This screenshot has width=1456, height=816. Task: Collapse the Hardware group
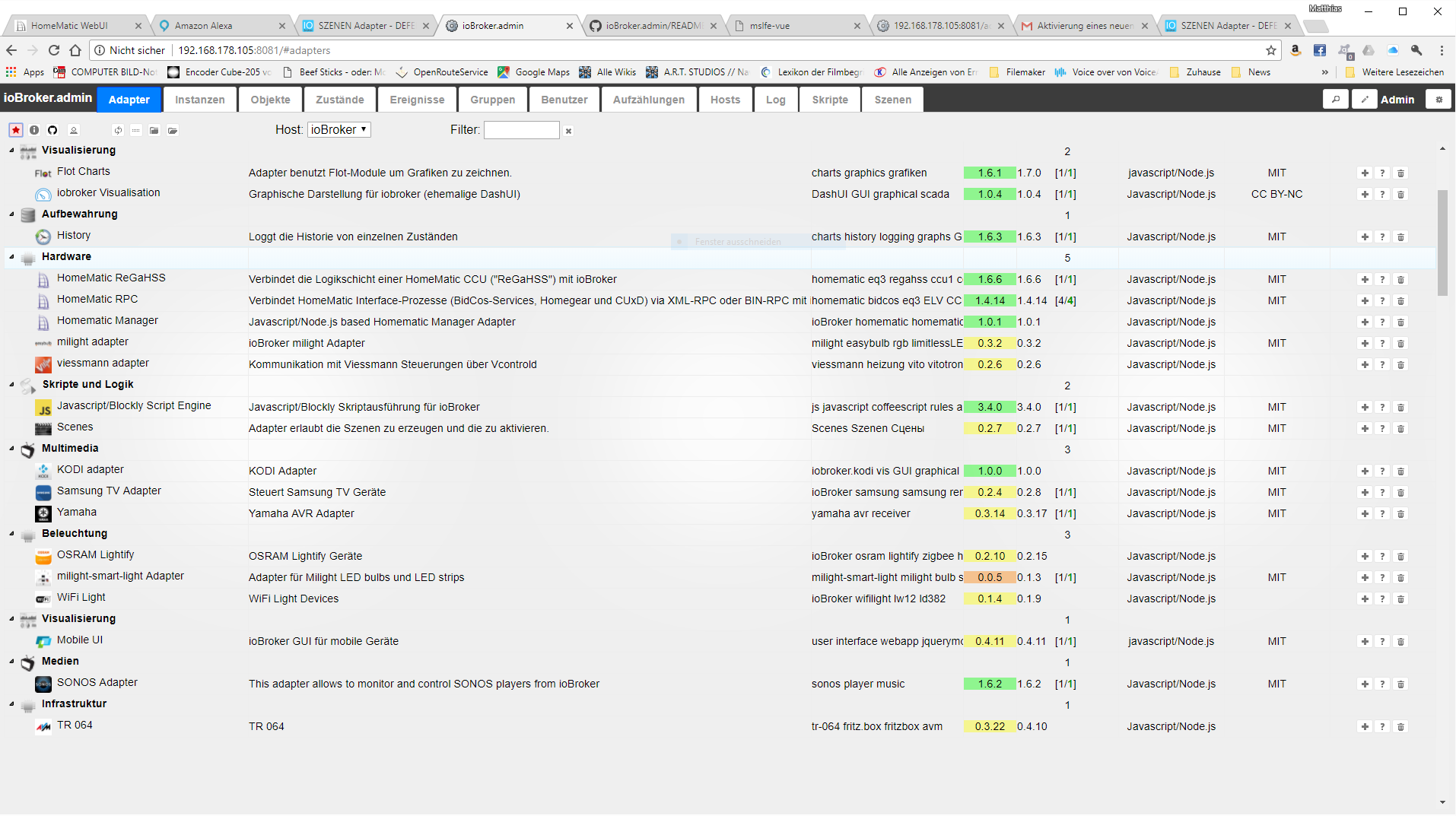(11, 257)
